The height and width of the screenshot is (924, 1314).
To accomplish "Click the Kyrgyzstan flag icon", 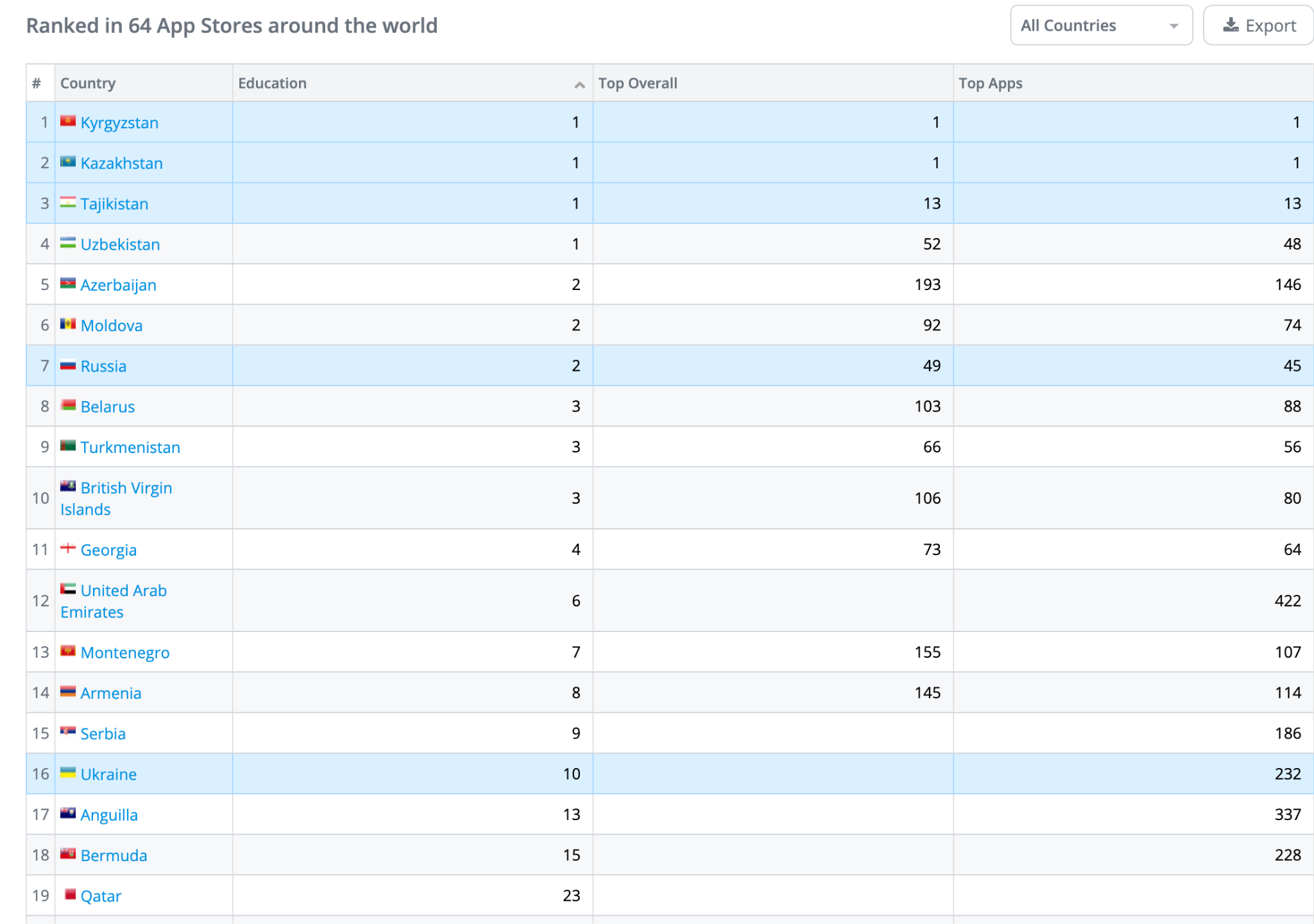I will coord(68,121).
